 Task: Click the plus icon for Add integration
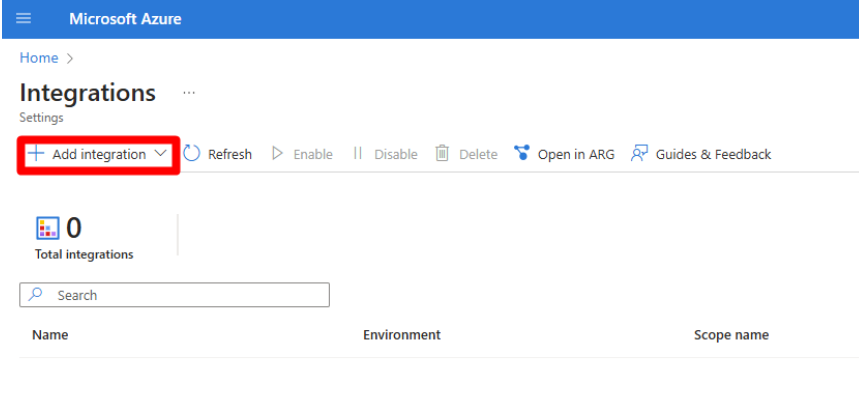[36, 154]
